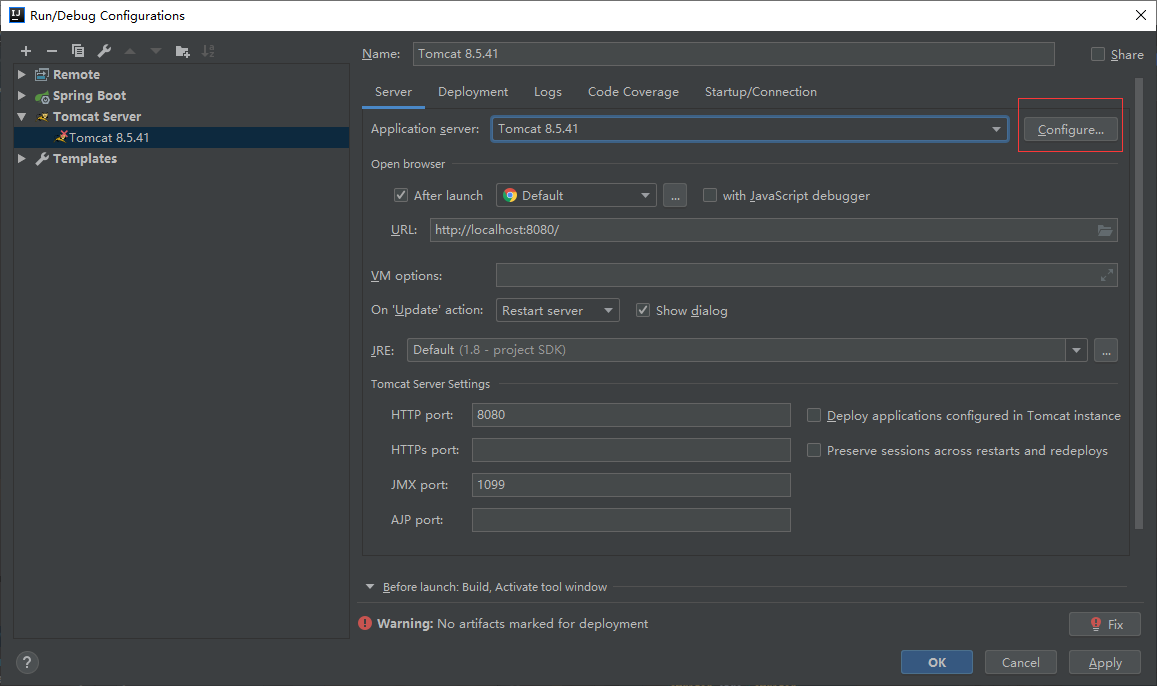Copy the selected configuration
Viewport: 1157px width, 686px height.
point(77,51)
